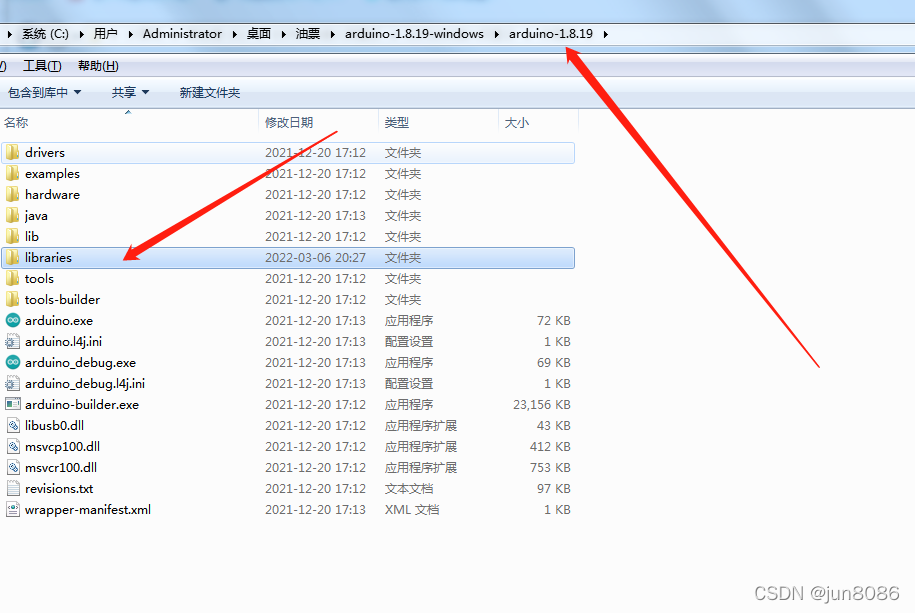Click the XML 文档 type cell
Viewport: 915px width, 613px height.
pyautogui.click(x=411, y=510)
